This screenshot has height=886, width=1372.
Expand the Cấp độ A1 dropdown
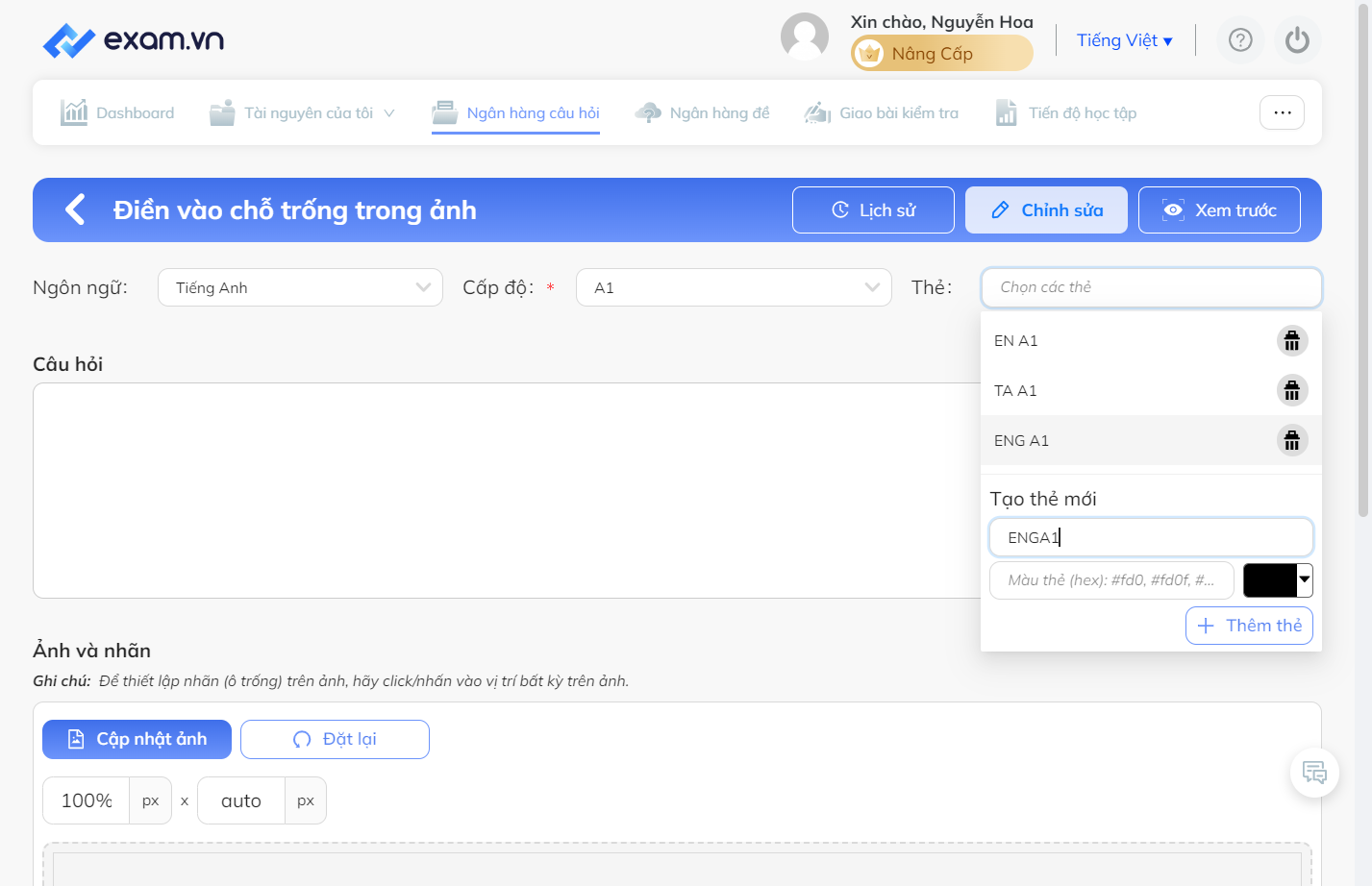tap(734, 287)
